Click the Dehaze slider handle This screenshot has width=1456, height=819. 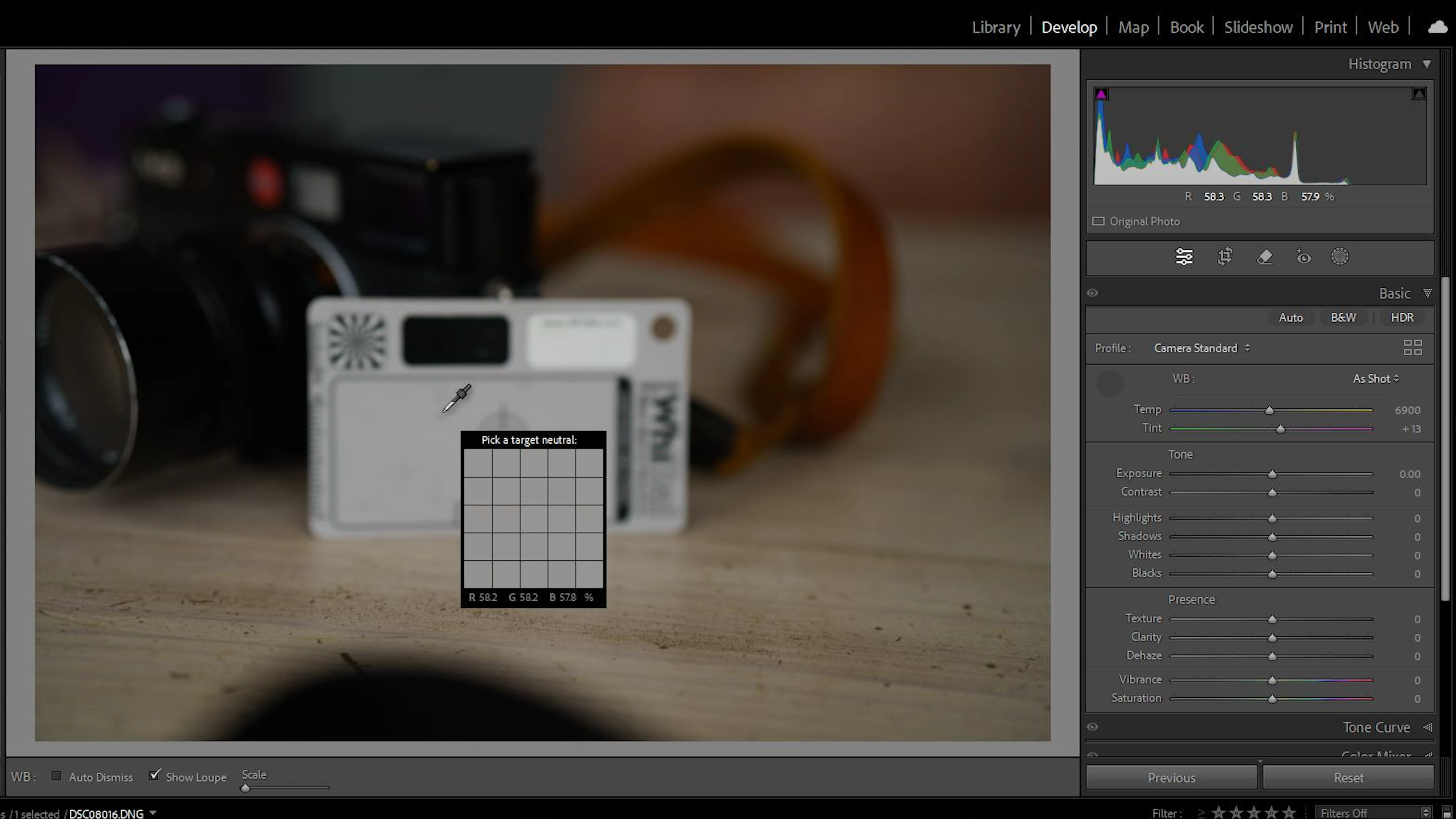[x=1272, y=656]
